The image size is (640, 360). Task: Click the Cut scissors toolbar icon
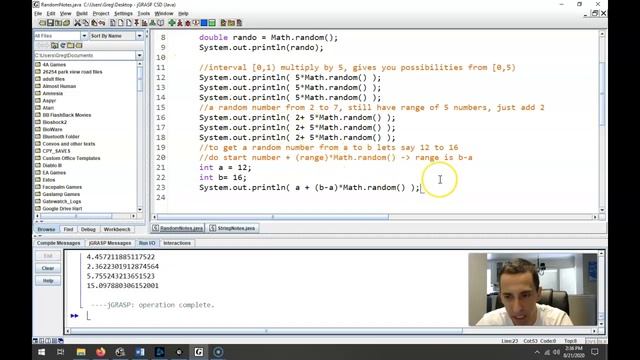[78, 23]
